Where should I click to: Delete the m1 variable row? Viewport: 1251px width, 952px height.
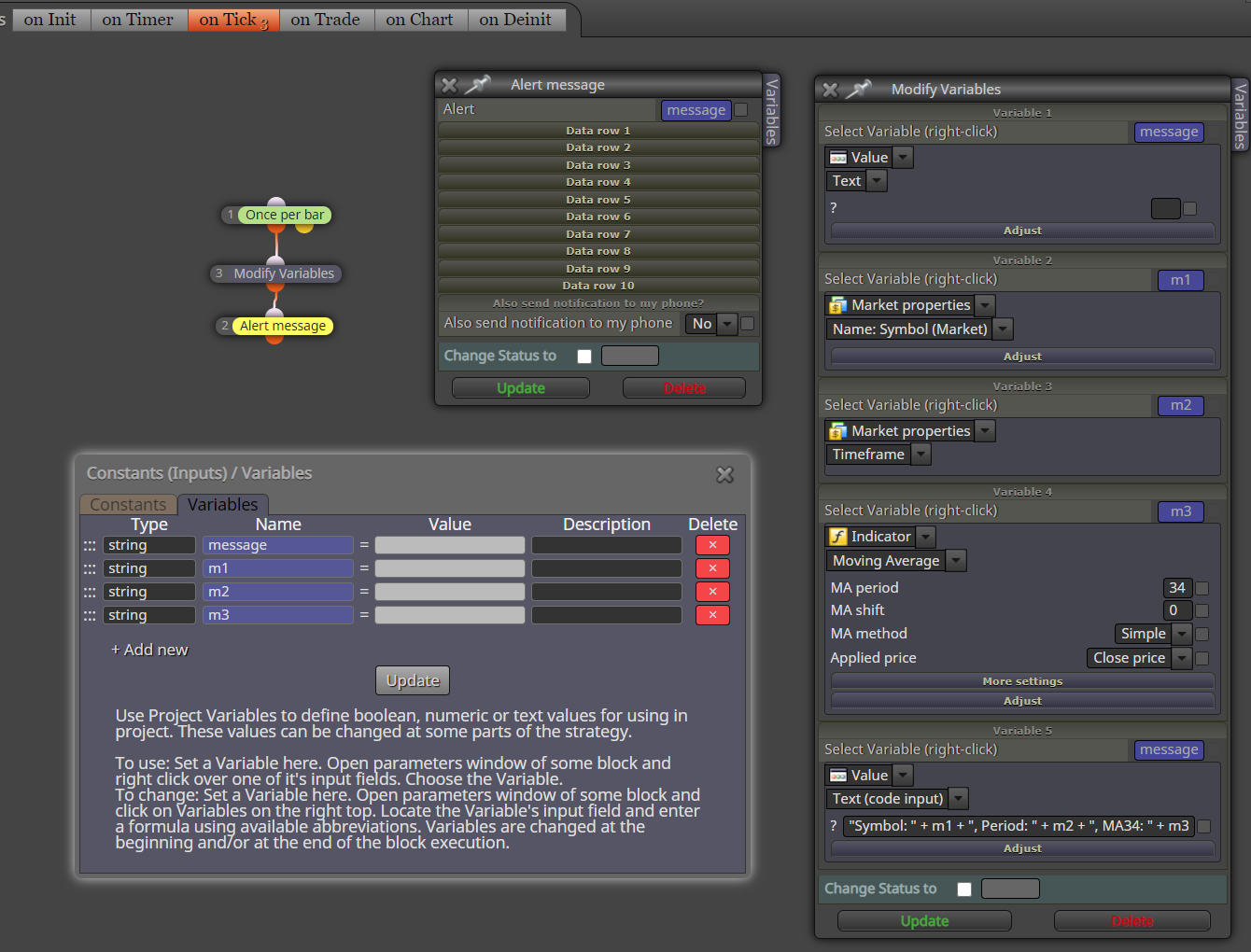click(x=712, y=568)
